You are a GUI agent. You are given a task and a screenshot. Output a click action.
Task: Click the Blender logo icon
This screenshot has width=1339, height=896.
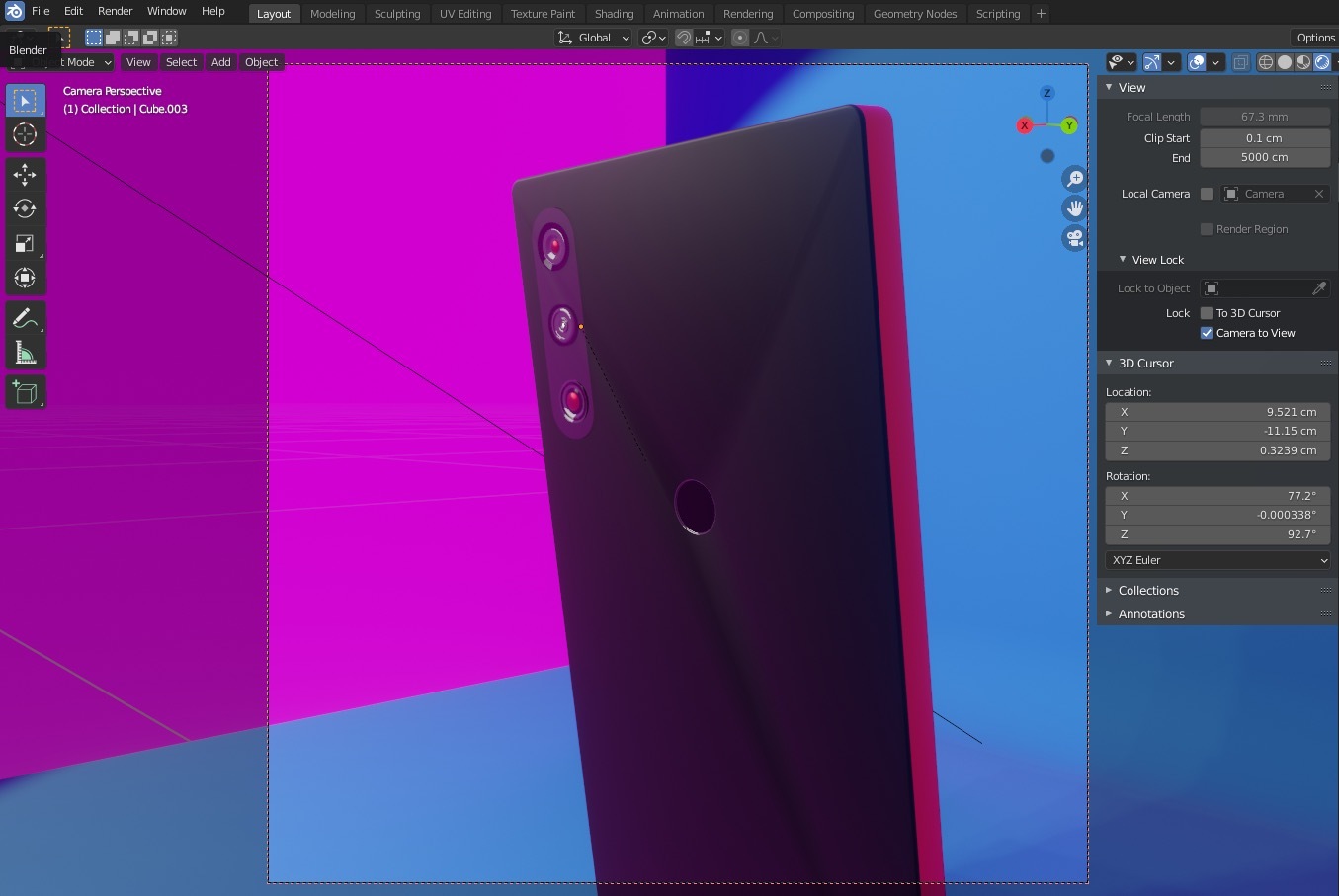(14, 11)
